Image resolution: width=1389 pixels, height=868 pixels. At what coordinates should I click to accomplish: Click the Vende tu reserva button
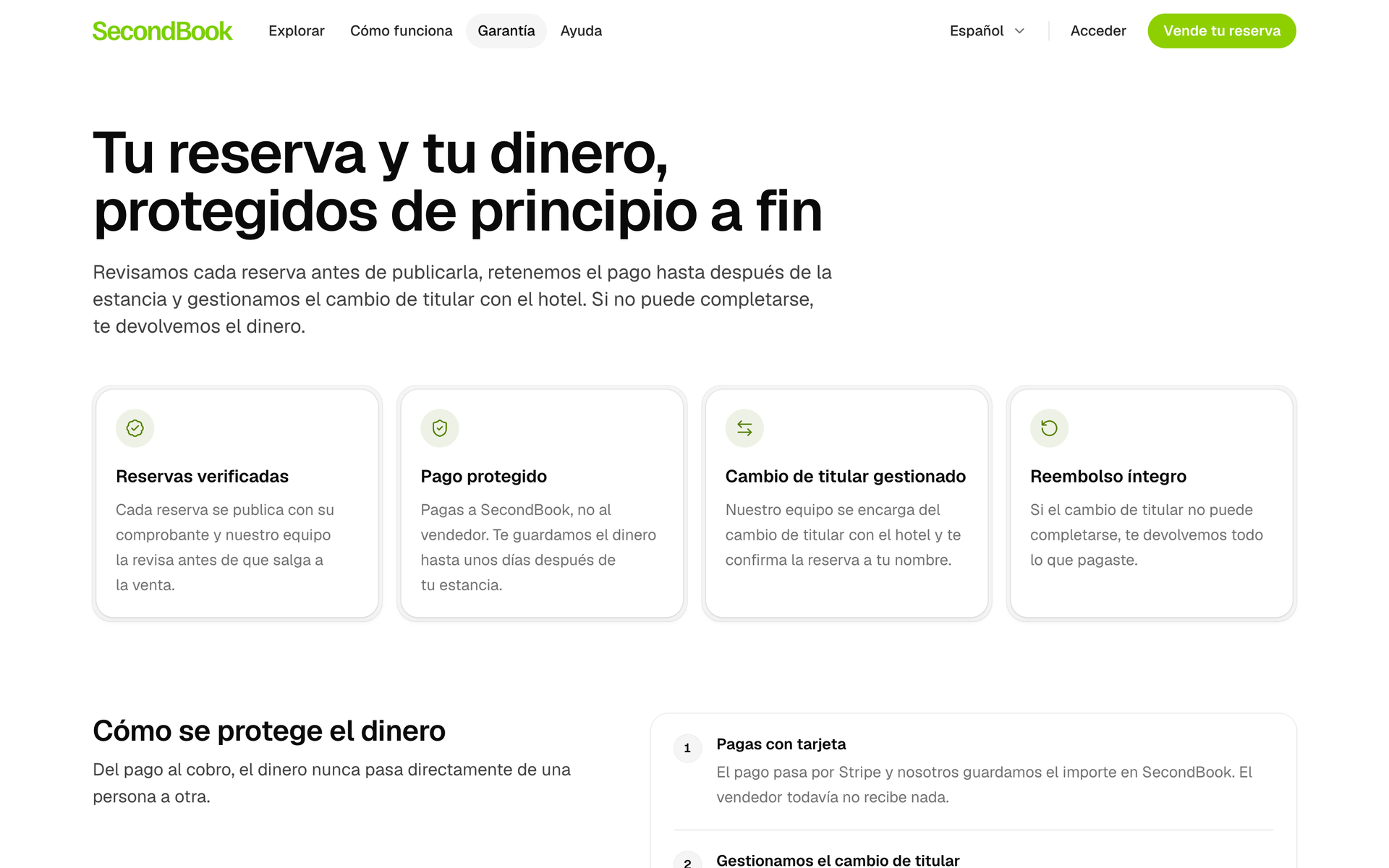click(1222, 31)
